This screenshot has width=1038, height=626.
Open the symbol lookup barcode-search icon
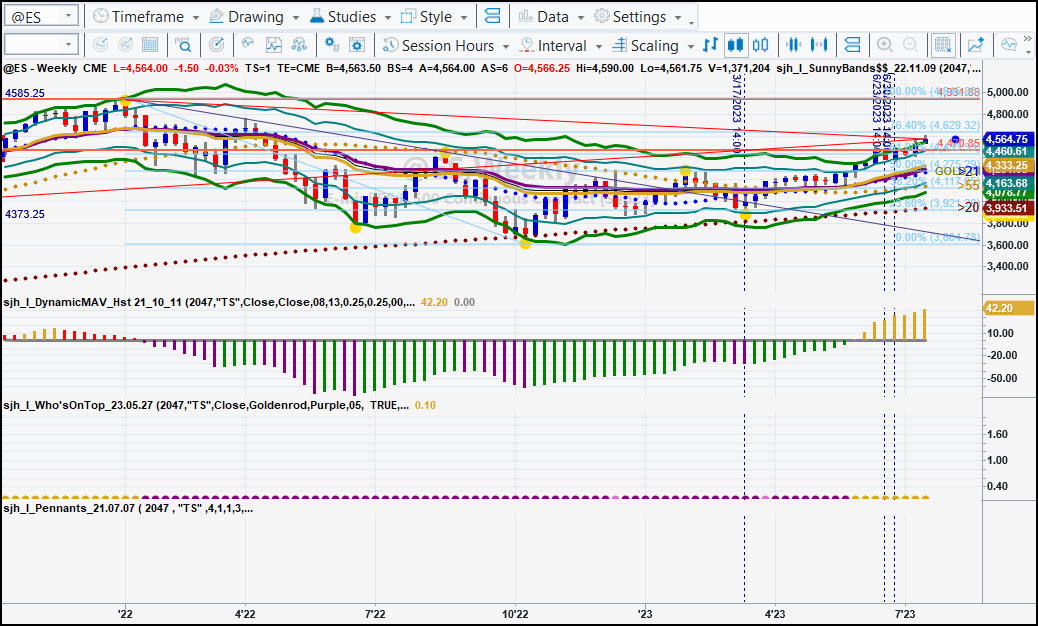click(183, 45)
